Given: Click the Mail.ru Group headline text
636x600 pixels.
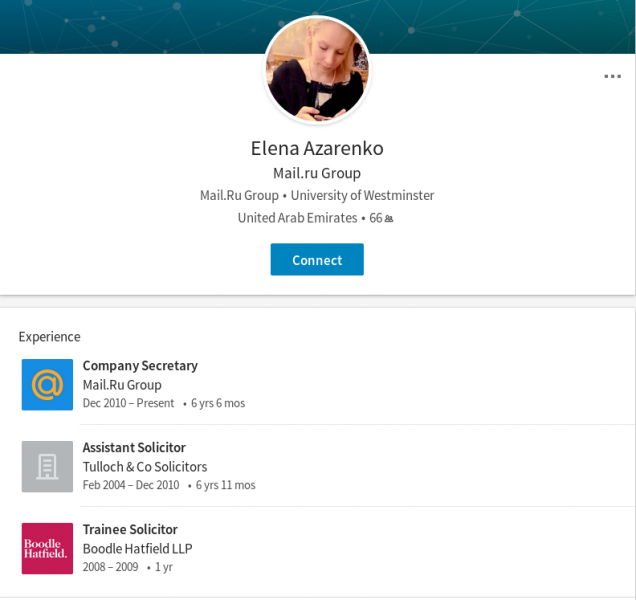Looking at the screenshot, I should 317,173.
